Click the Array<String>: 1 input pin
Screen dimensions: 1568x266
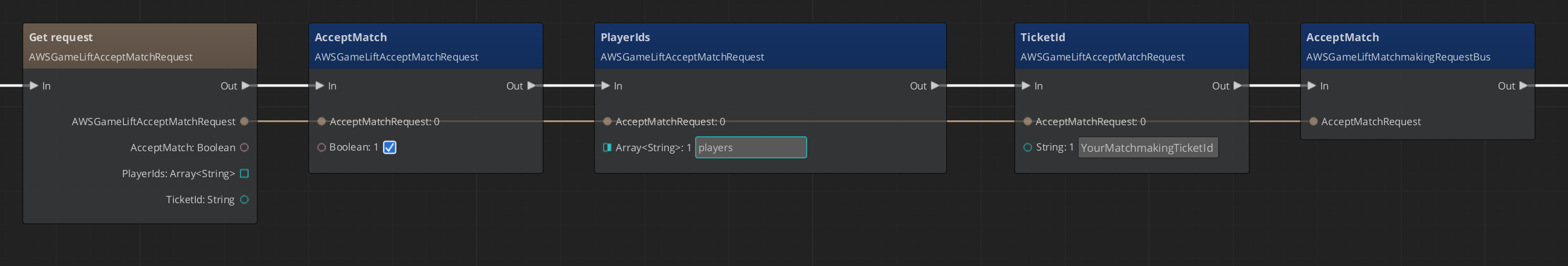(607, 148)
